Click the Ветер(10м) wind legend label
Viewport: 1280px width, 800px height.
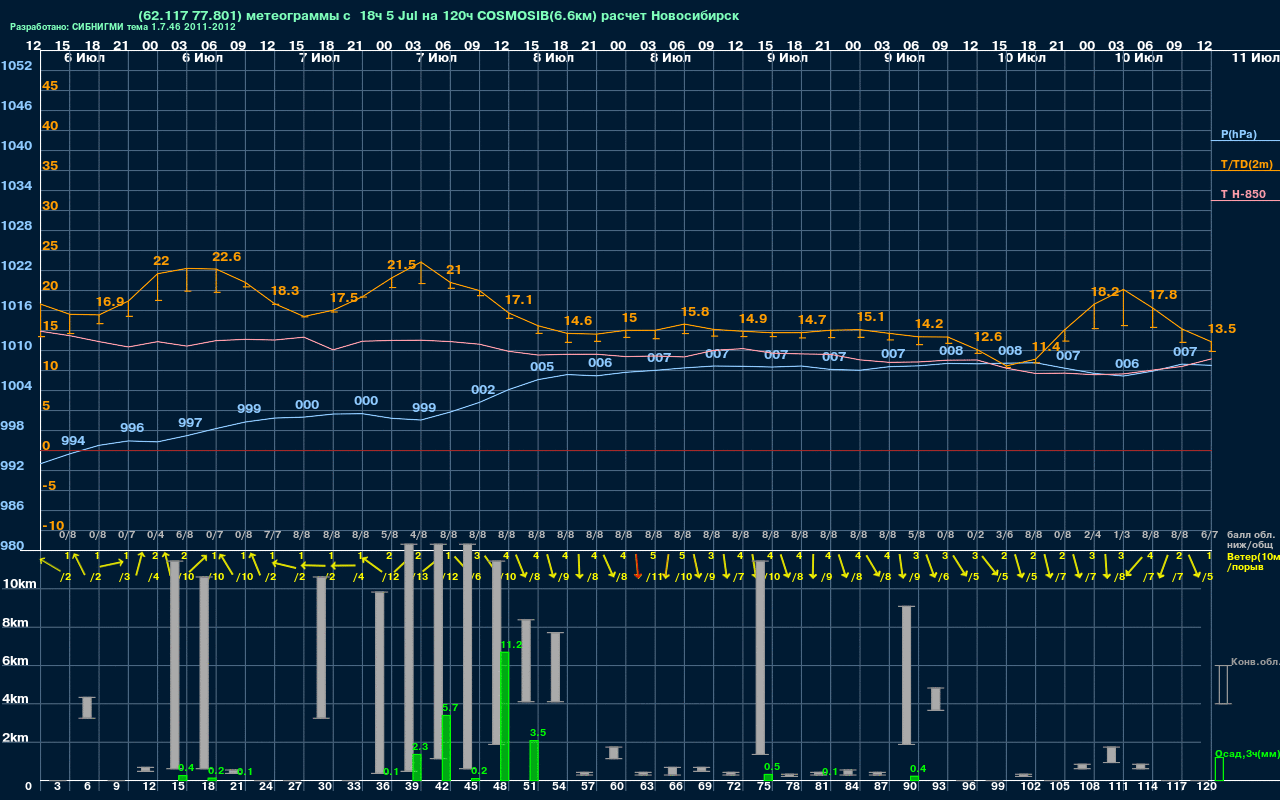point(1251,556)
